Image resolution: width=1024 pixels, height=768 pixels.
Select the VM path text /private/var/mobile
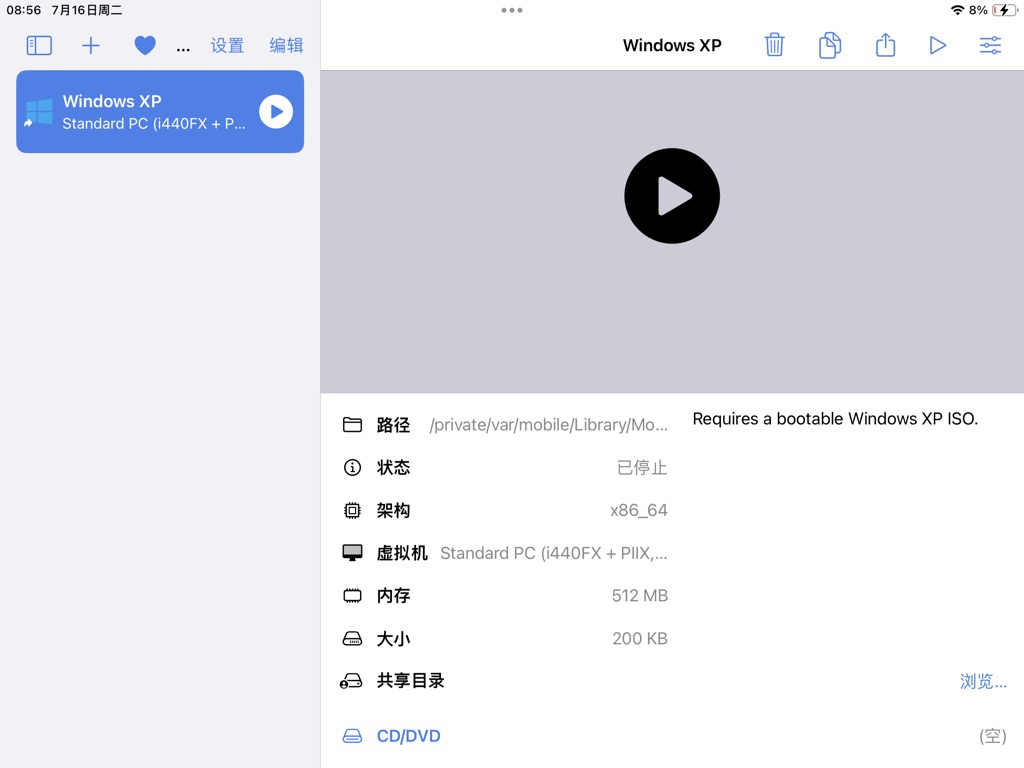coord(549,424)
